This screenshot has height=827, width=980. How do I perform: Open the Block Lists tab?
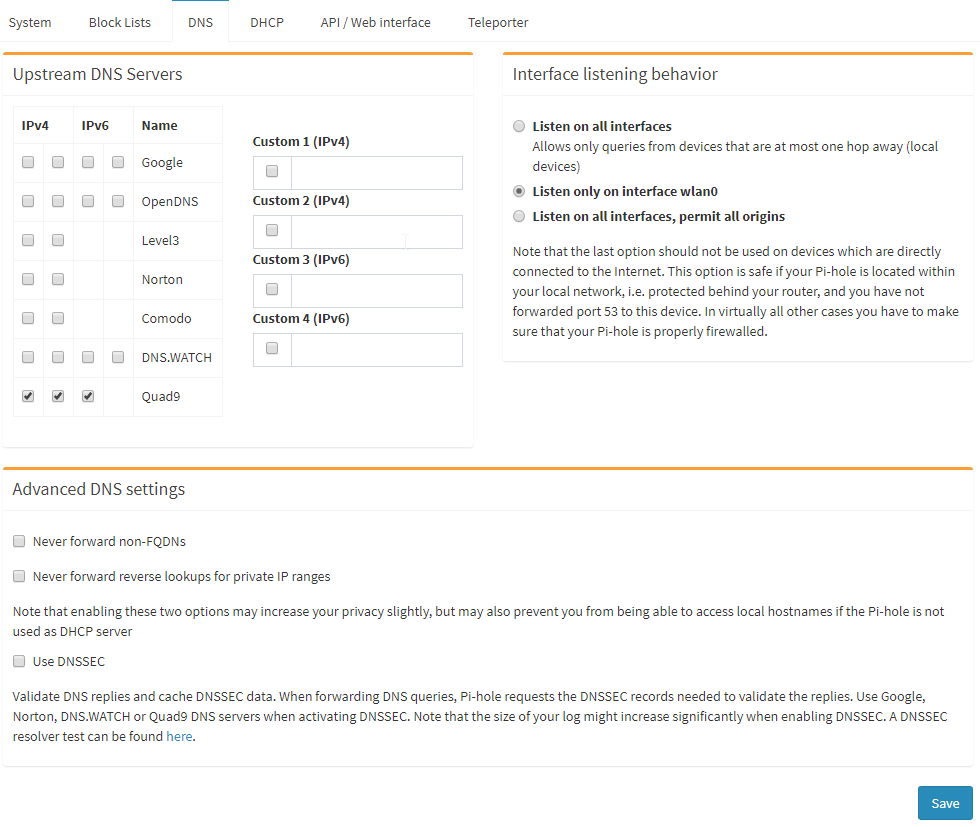pyautogui.click(x=119, y=23)
